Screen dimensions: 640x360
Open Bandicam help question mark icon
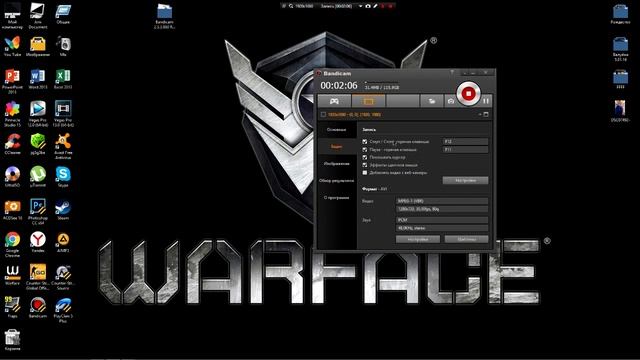point(452,73)
